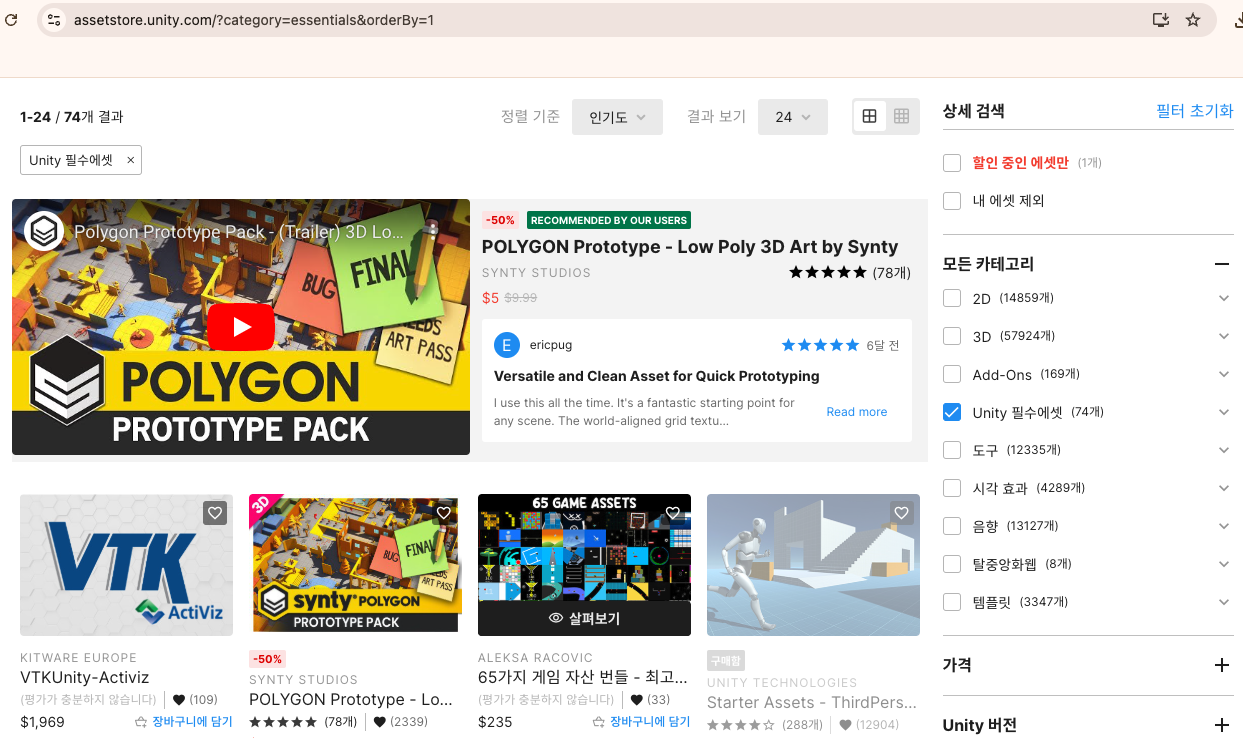Click the eye icon on 살펴보기 overlay
The width and height of the screenshot is (1243, 738).
pos(556,619)
